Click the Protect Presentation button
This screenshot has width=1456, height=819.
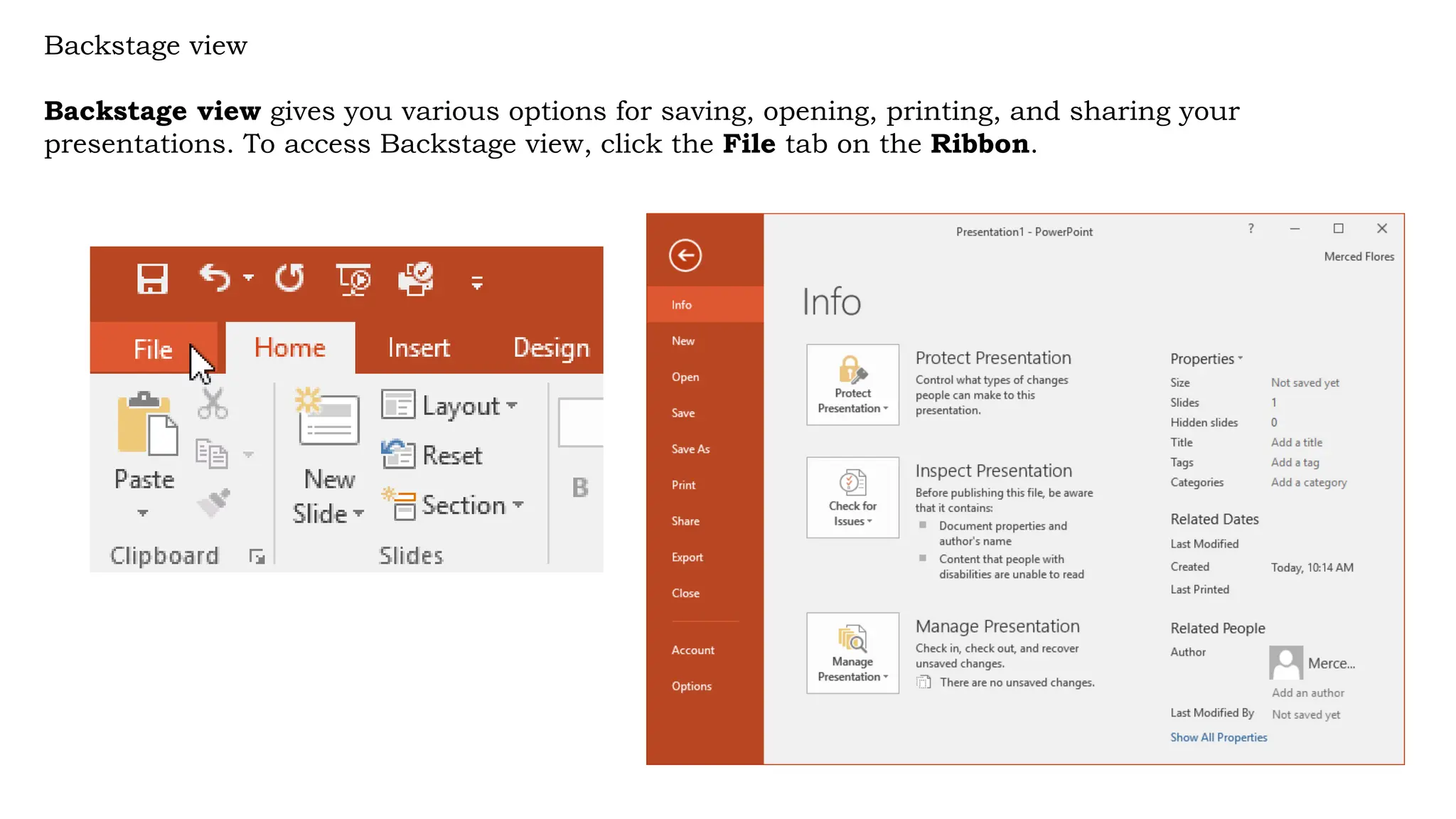(852, 385)
